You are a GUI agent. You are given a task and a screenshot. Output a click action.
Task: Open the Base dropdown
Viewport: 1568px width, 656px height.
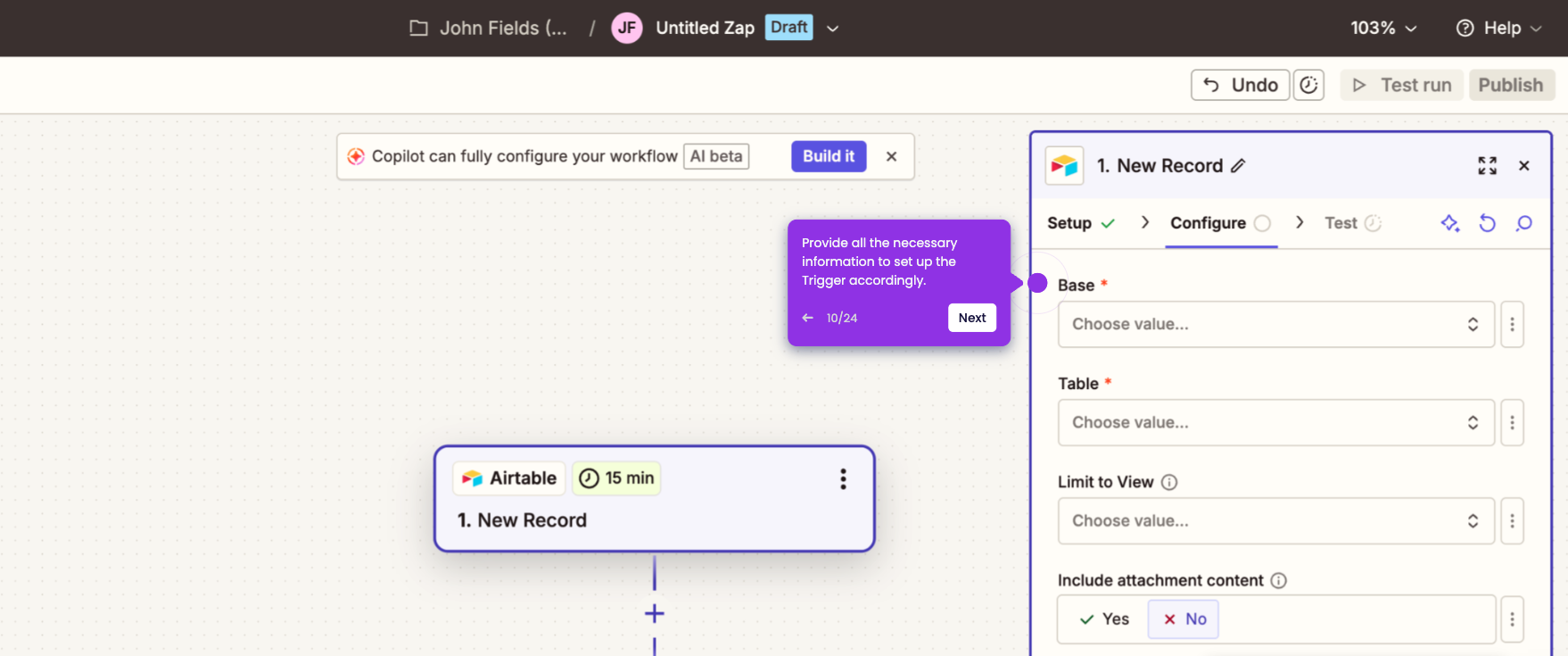click(1275, 324)
